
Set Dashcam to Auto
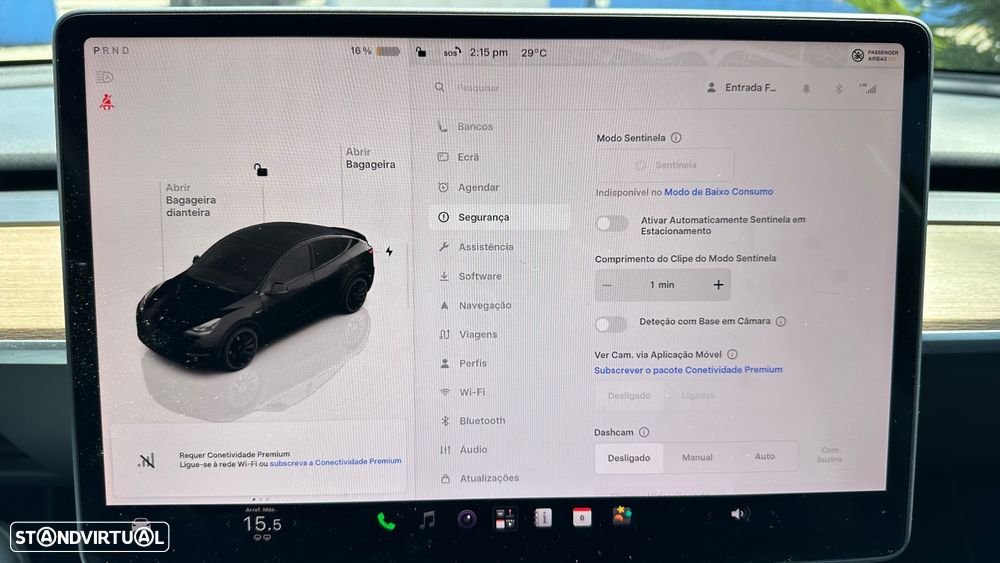(765, 457)
